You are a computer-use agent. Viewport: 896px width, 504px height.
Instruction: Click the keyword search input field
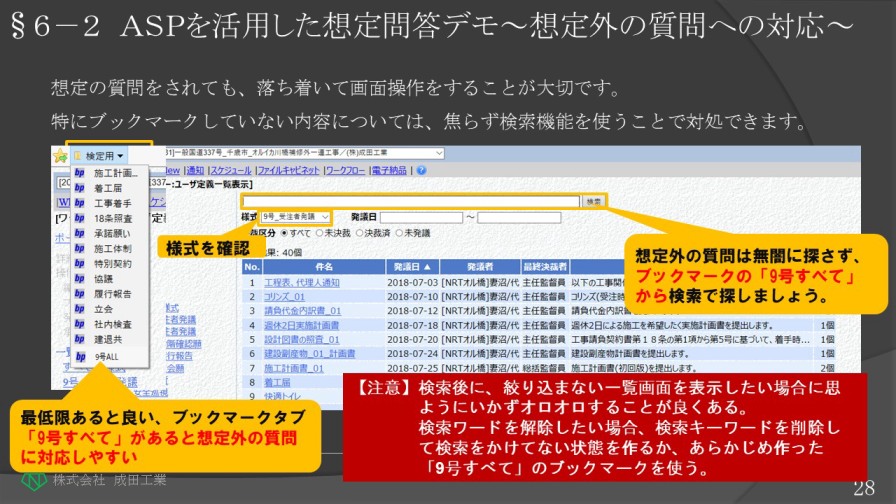[410, 201]
